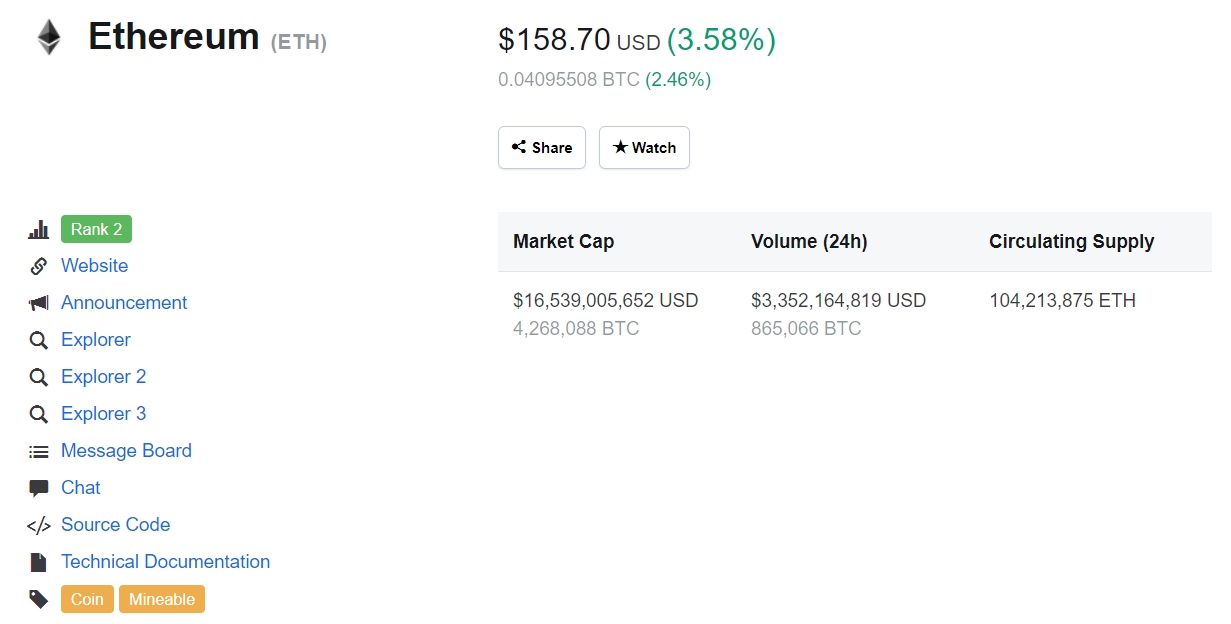This screenshot has width=1231, height=624.
Task: Click the Ethereum logo icon
Action: pos(47,37)
